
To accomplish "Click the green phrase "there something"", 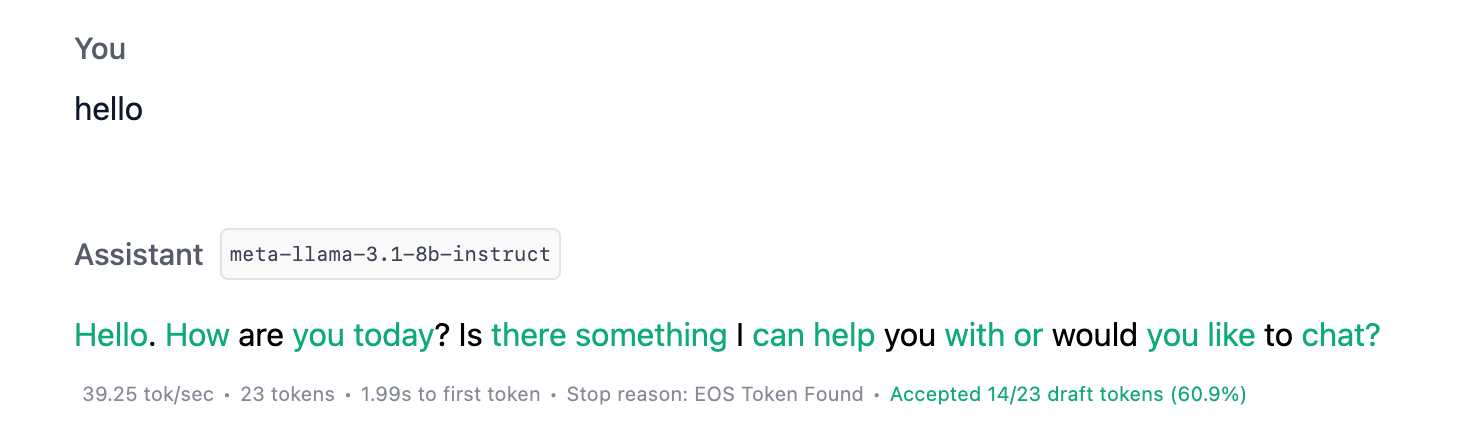I will [x=609, y=335].
